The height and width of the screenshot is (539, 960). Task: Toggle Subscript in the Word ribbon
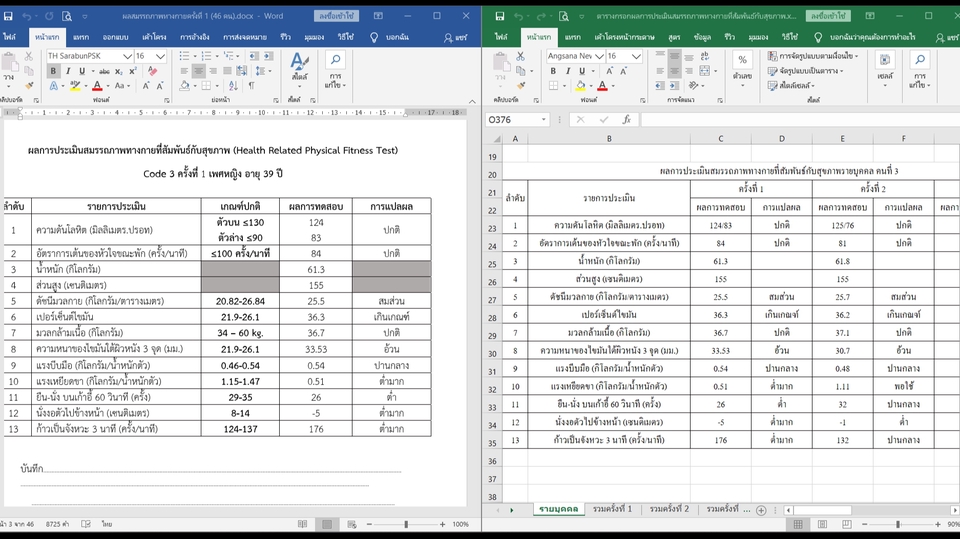(x=119, y=71)
